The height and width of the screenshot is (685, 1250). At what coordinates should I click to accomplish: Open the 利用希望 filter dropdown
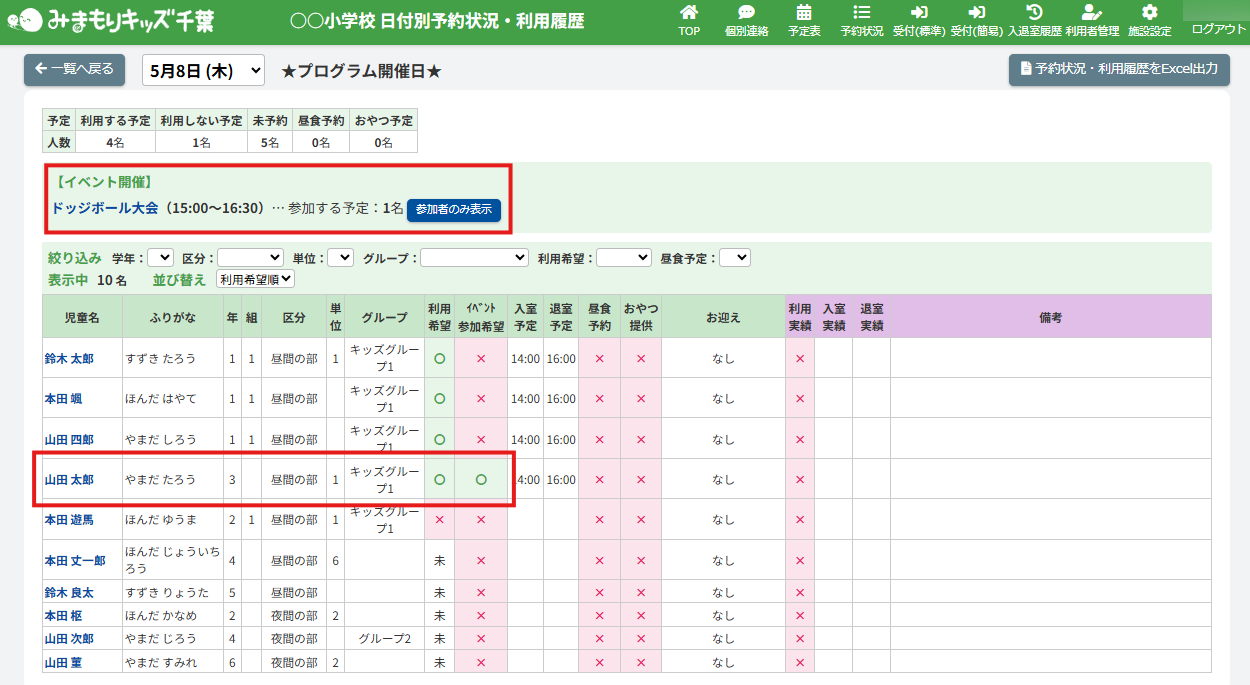[624, 258]
